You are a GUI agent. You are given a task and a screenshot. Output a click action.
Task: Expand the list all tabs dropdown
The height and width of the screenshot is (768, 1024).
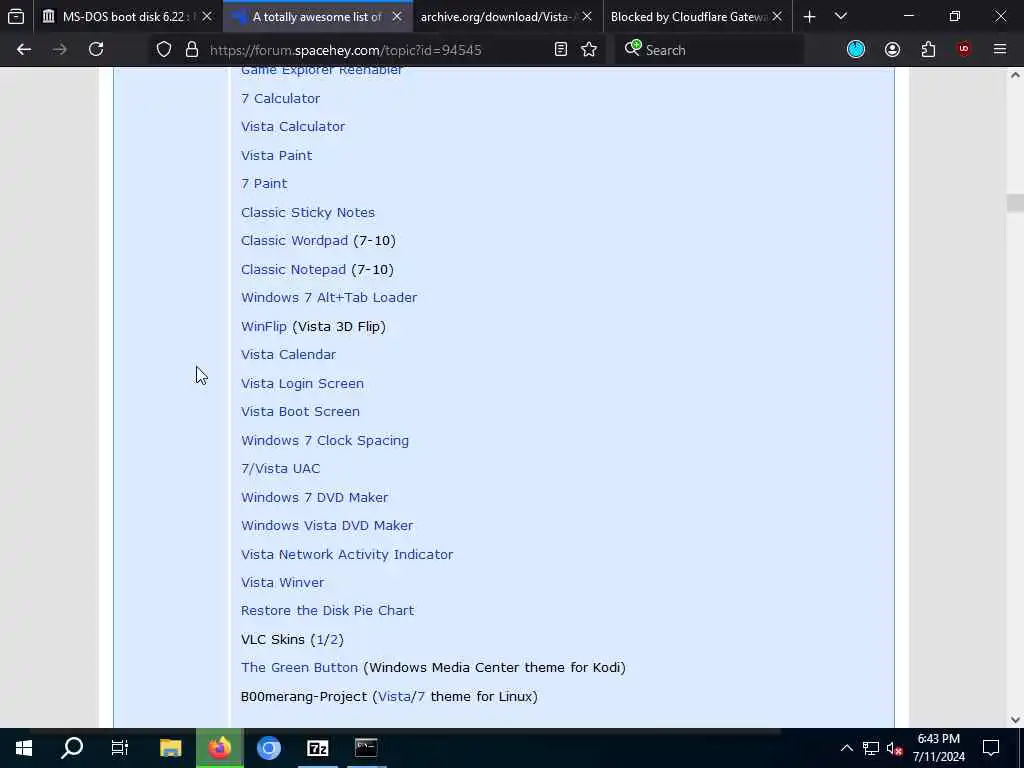coord(841,16)
